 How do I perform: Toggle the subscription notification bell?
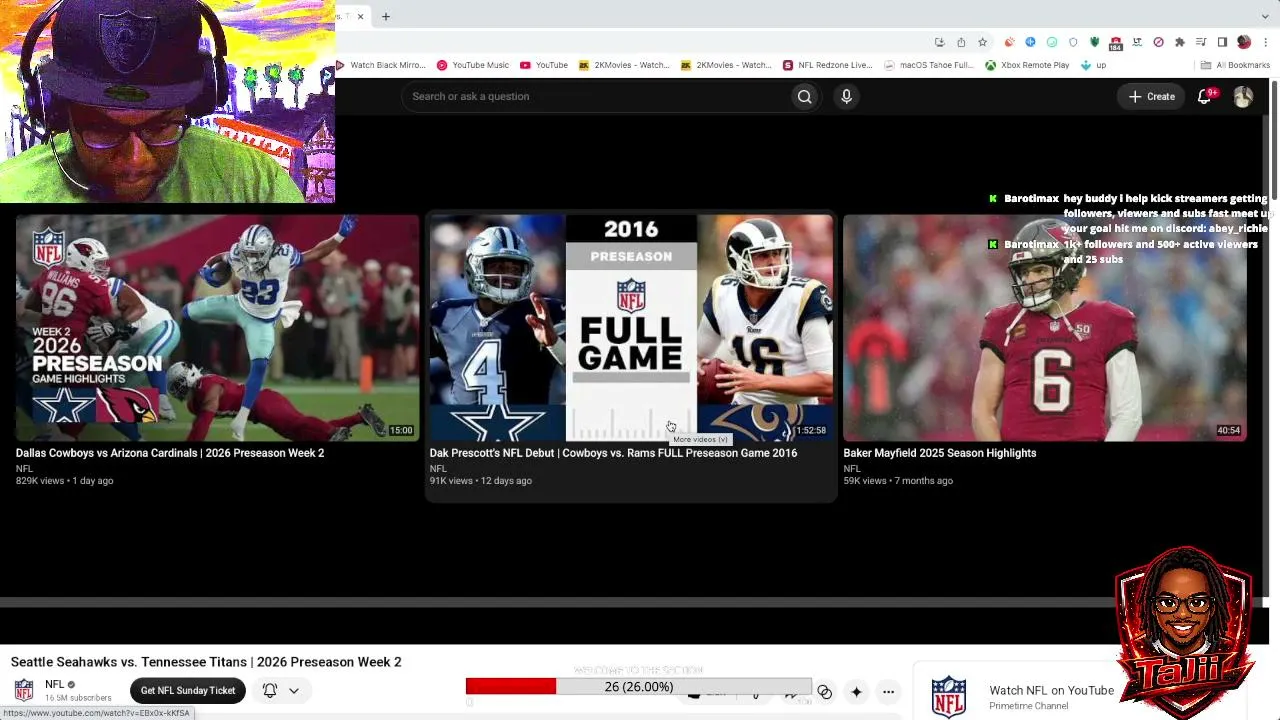click(x=270, y=690)
